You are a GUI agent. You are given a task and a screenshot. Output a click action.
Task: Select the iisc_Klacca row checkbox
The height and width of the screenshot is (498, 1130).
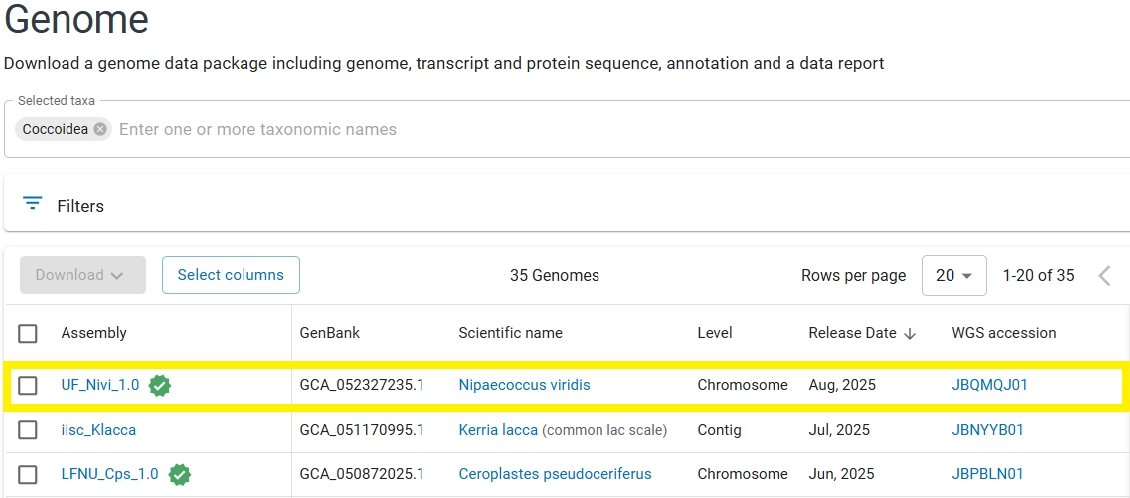(28, 430)
